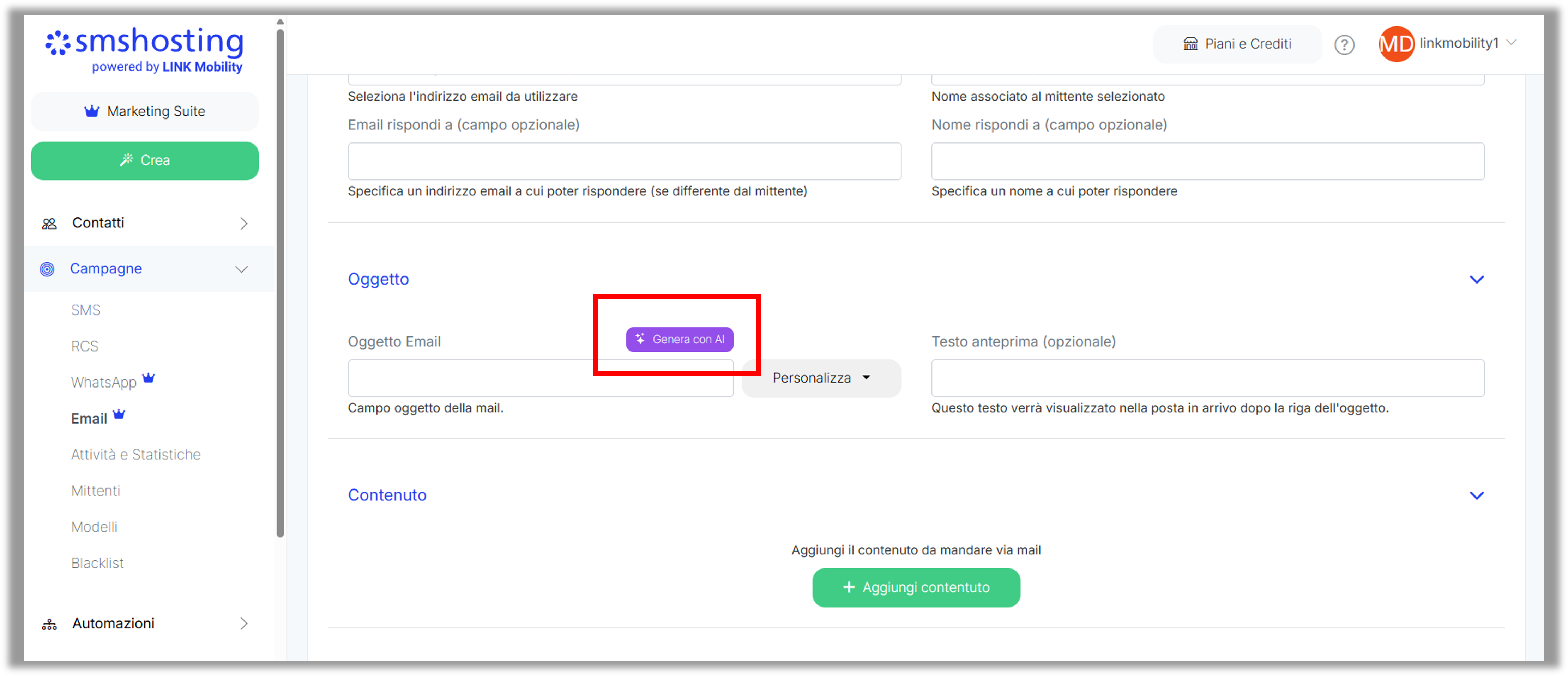Click the Automazioni hierarchy icon
Viewport: 1568px width, 676px height.
(x=49, y=624)
